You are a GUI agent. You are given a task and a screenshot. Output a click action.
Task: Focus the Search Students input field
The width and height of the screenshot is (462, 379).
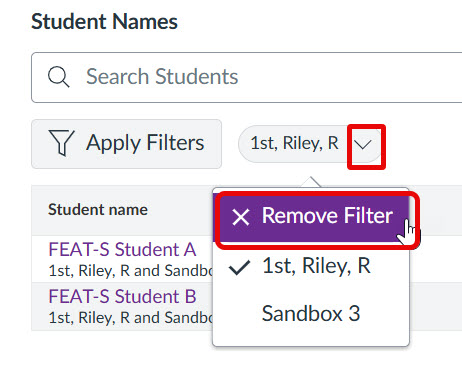pyautogui.click(x=247, y=77)
